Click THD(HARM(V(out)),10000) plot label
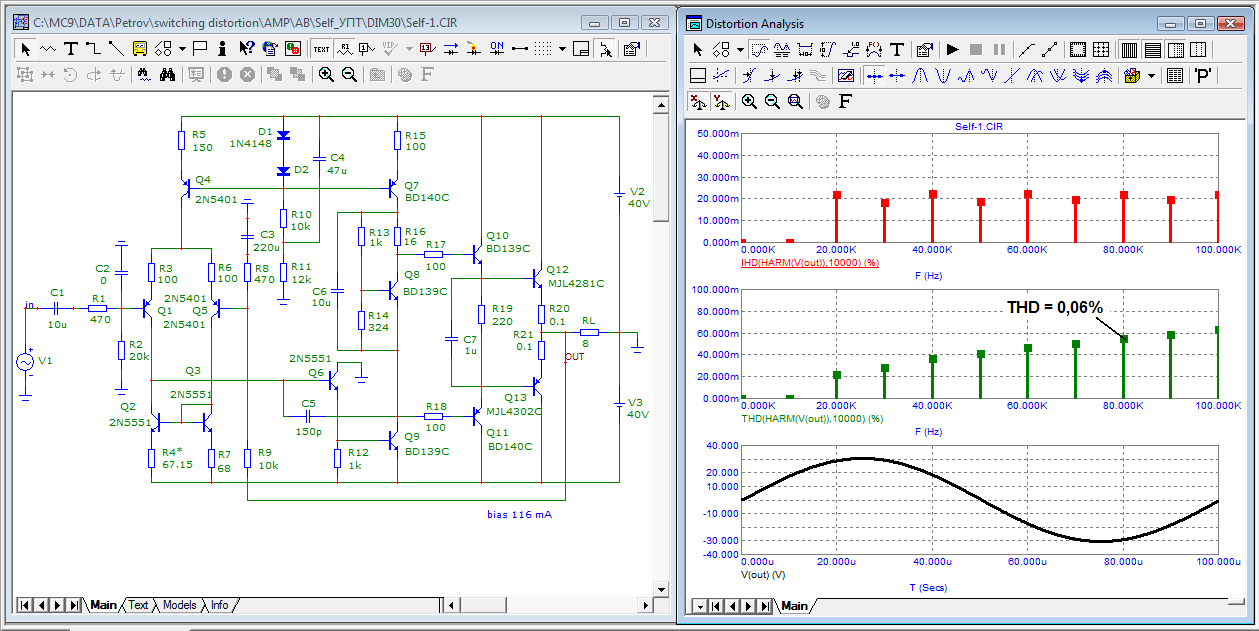 [811, 418]
